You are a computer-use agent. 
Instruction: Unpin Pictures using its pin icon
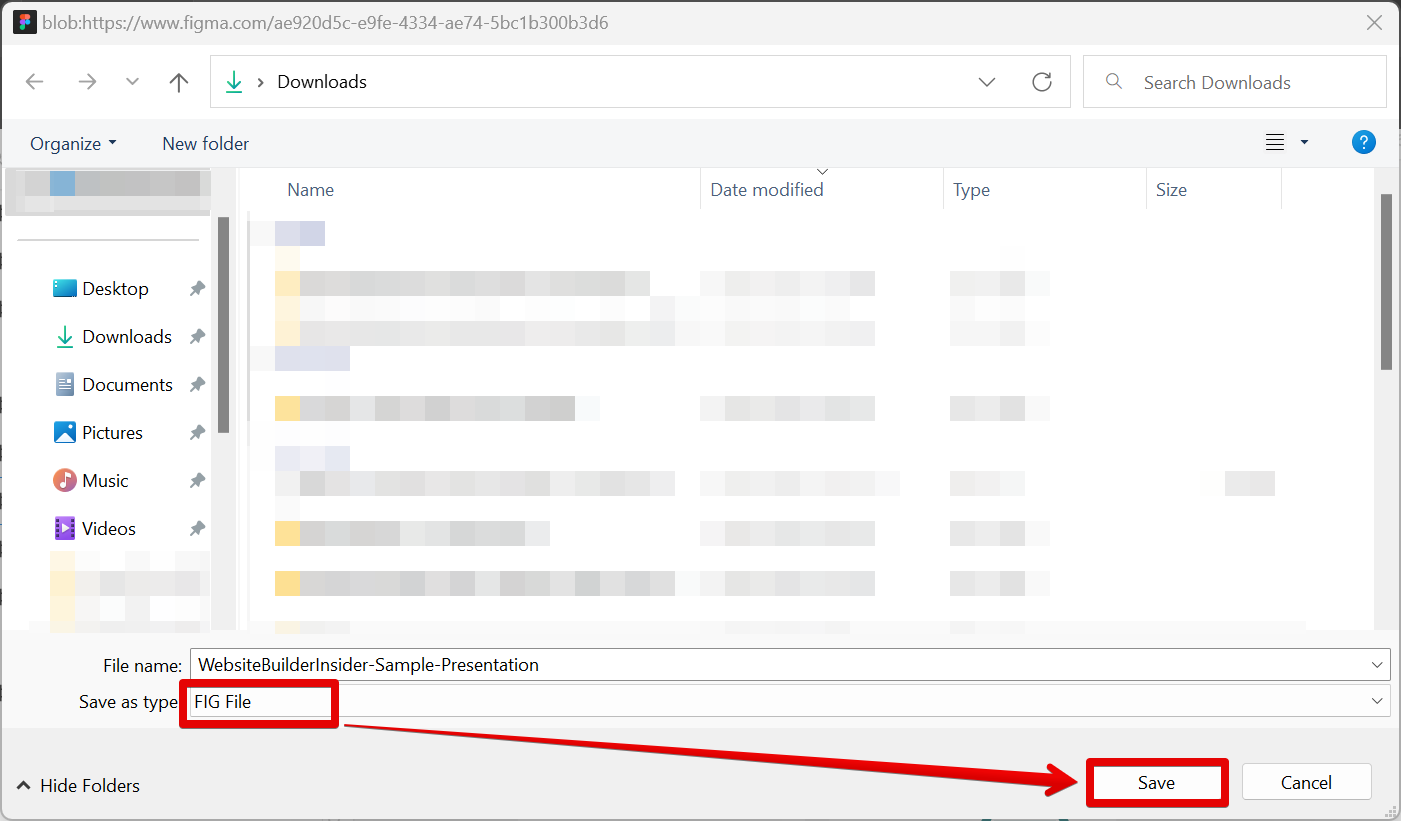(x=197, y=433)
